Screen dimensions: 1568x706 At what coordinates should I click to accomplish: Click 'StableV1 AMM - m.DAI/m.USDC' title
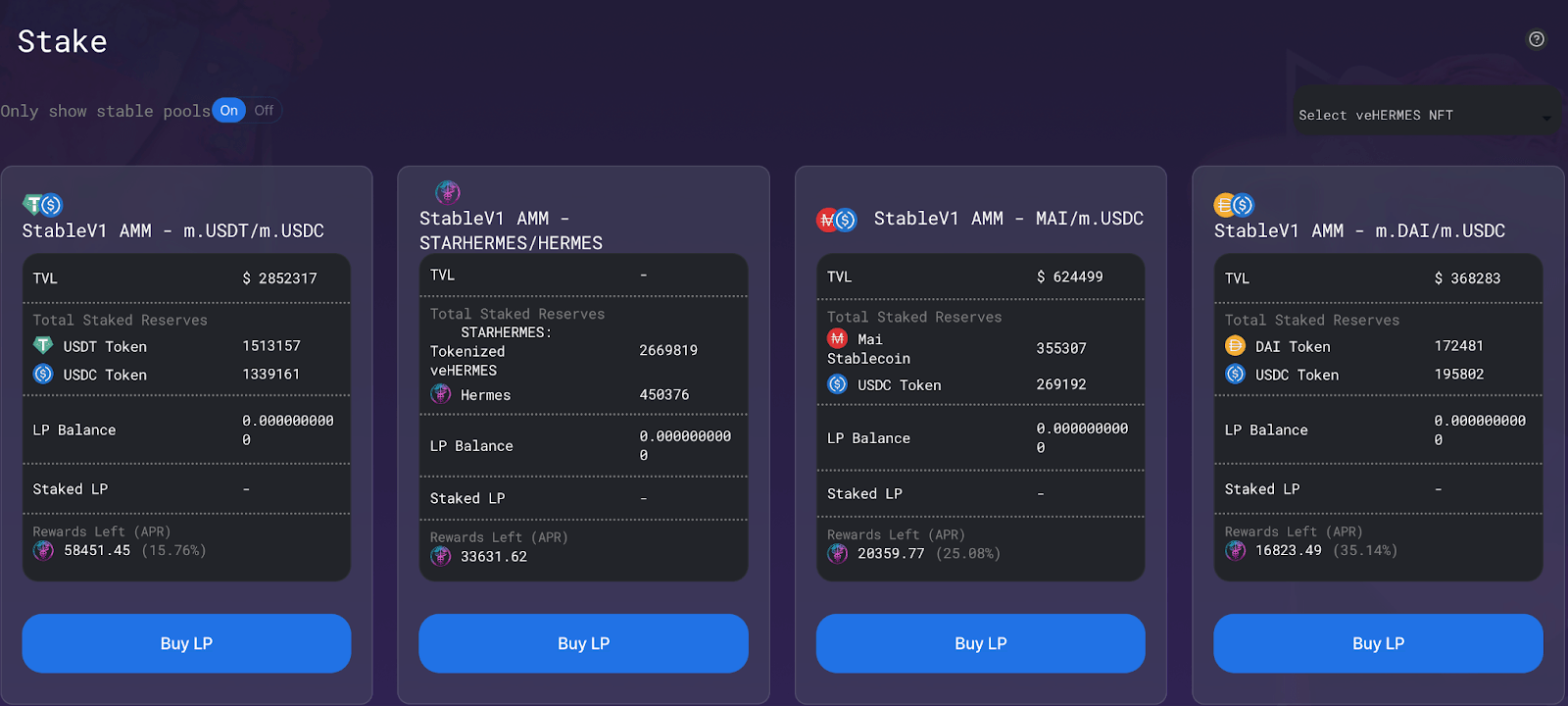pyautogui.click(x=1359, y=231)
